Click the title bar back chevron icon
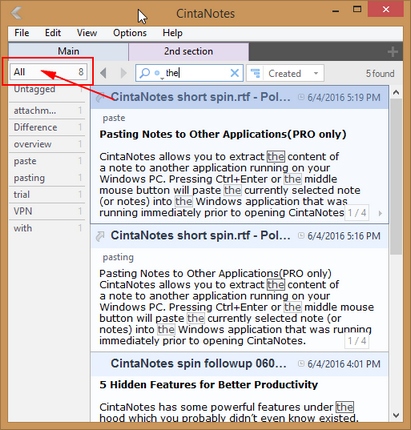This screenshot has height=430, width=411. coord(16,13)
